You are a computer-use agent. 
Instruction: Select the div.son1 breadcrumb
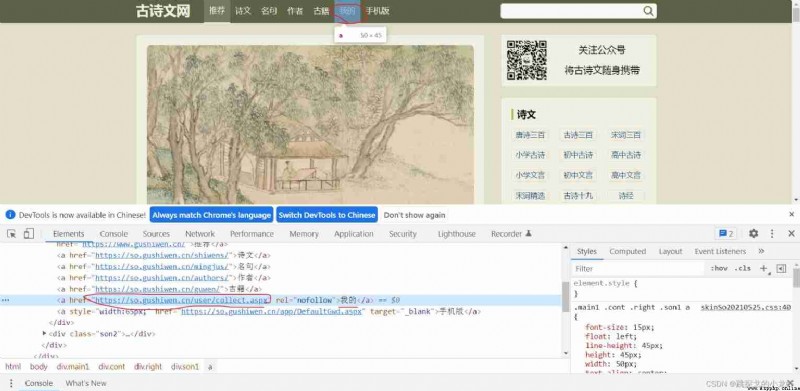pos(185,366)
